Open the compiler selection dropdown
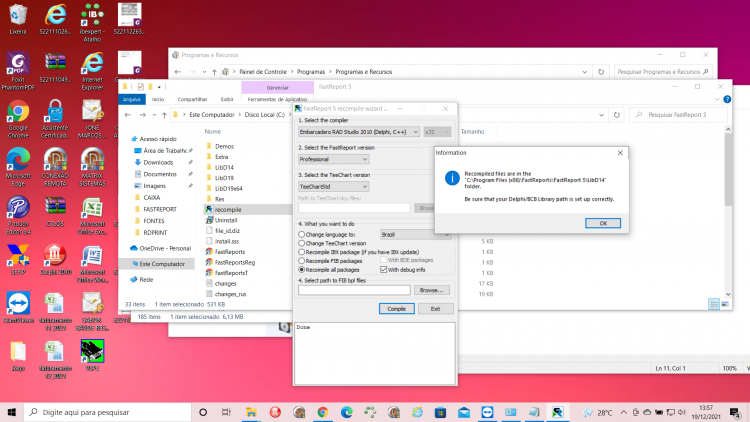Screen dimensions: 750x422 click(359, 132)
